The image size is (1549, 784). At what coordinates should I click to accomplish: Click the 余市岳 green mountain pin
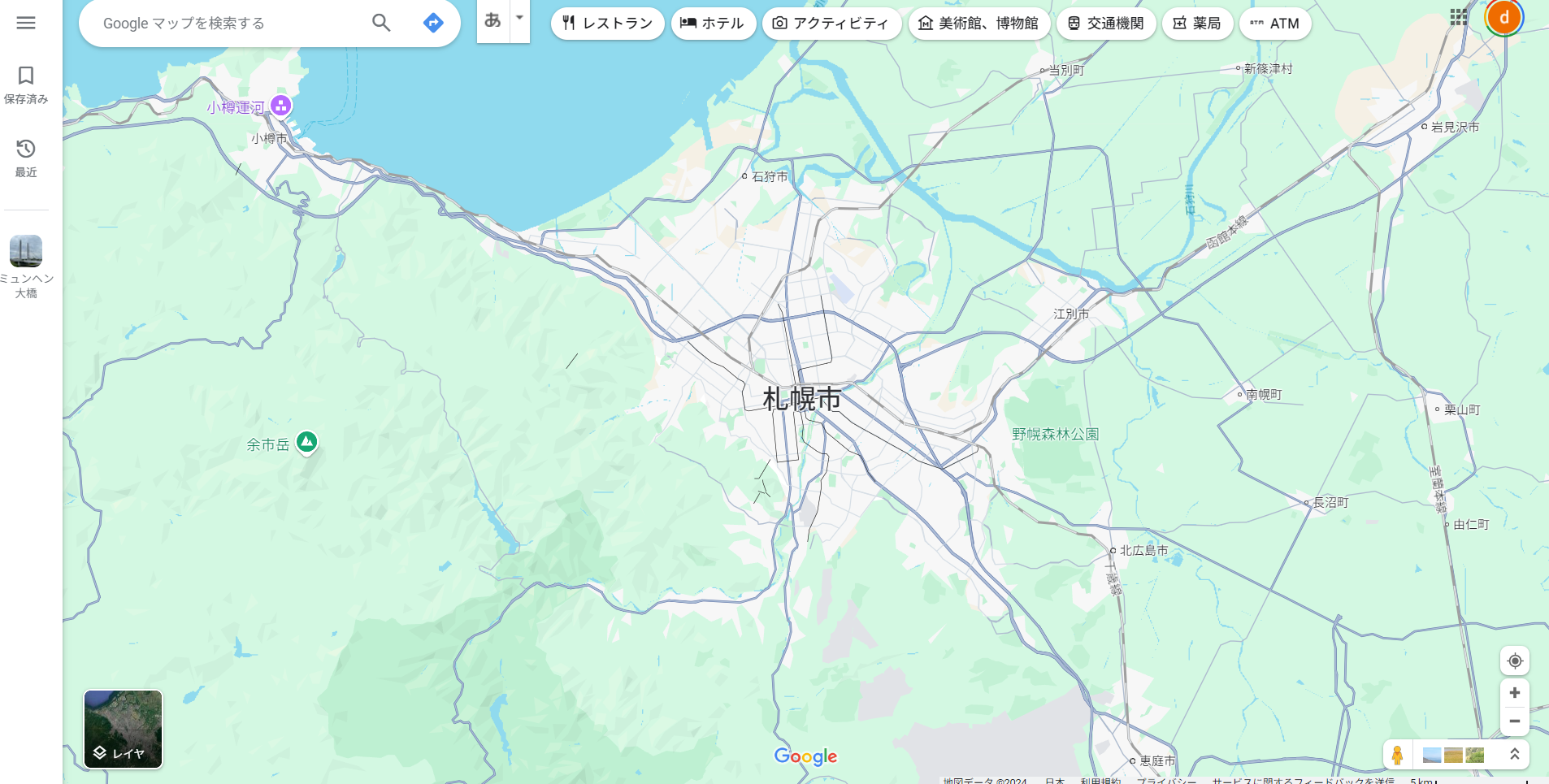pos(306,442)
